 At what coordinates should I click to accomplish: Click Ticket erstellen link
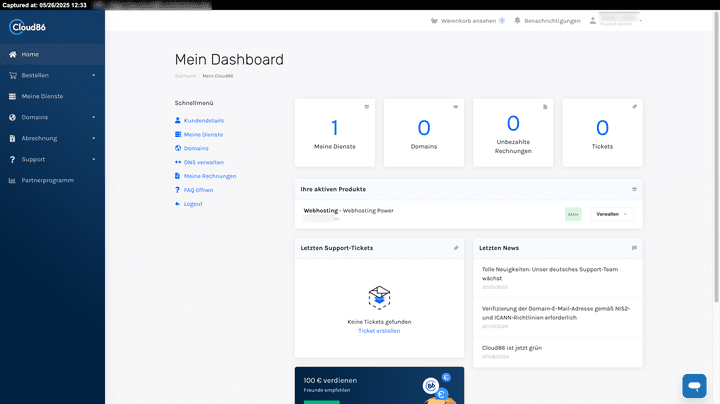click(379, 331)
